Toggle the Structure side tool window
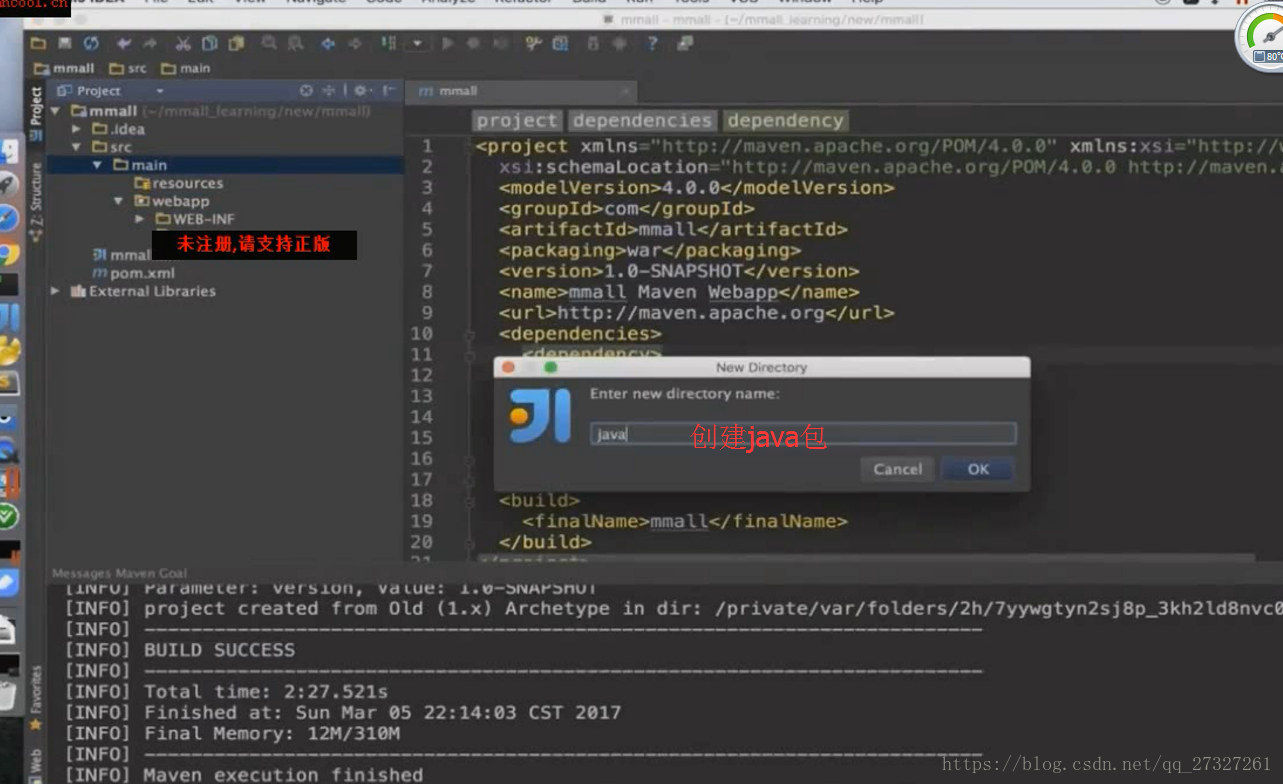1283x784 pixels. pos(35,200)
